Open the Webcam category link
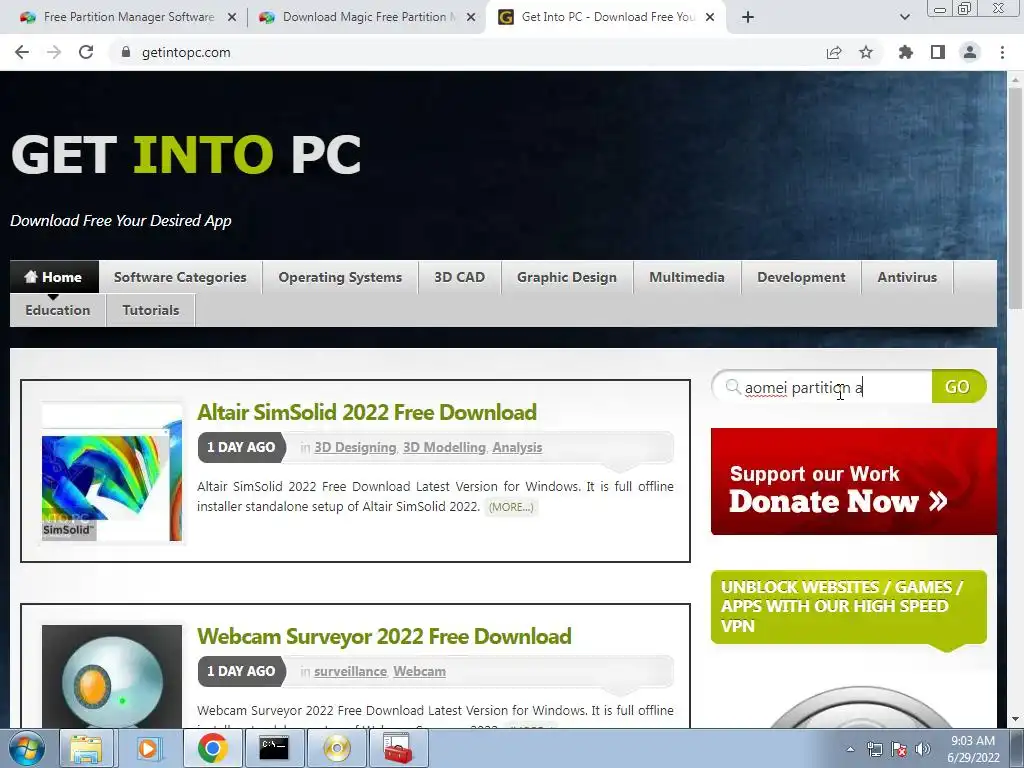 click(419, 671)
